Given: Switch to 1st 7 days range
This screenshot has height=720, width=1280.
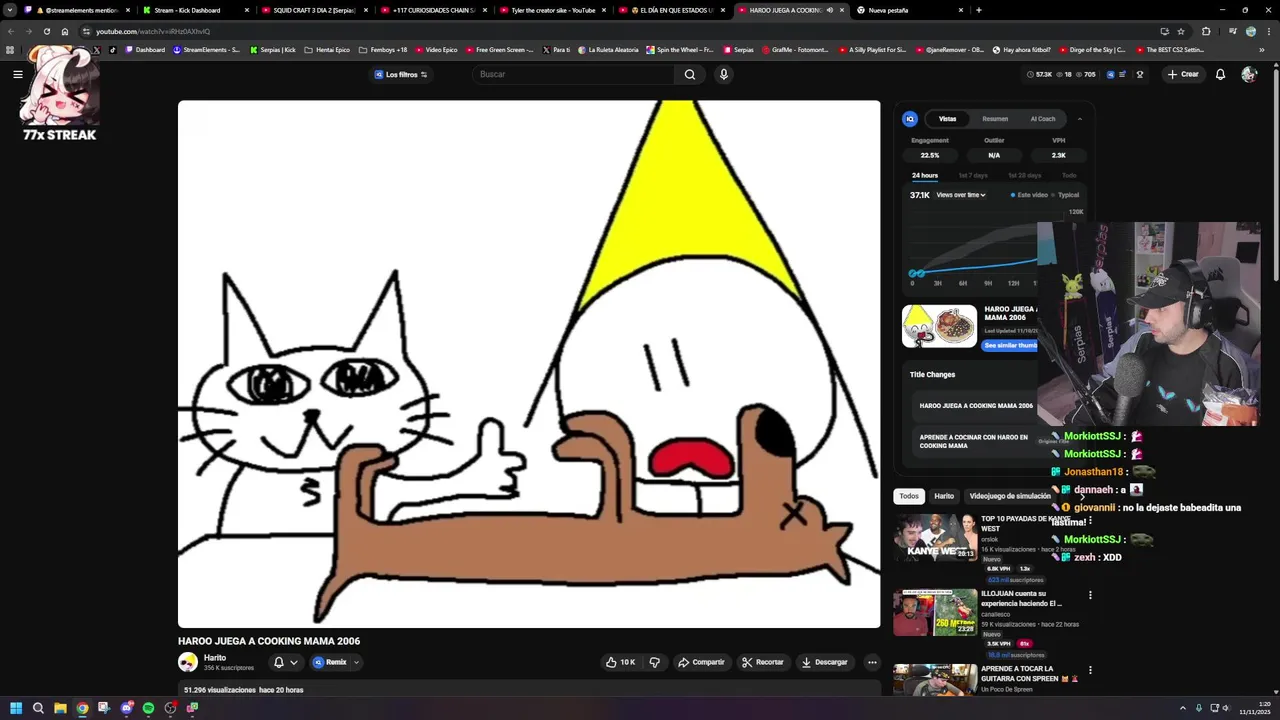Looking at the screenshot, I should 973,175.
